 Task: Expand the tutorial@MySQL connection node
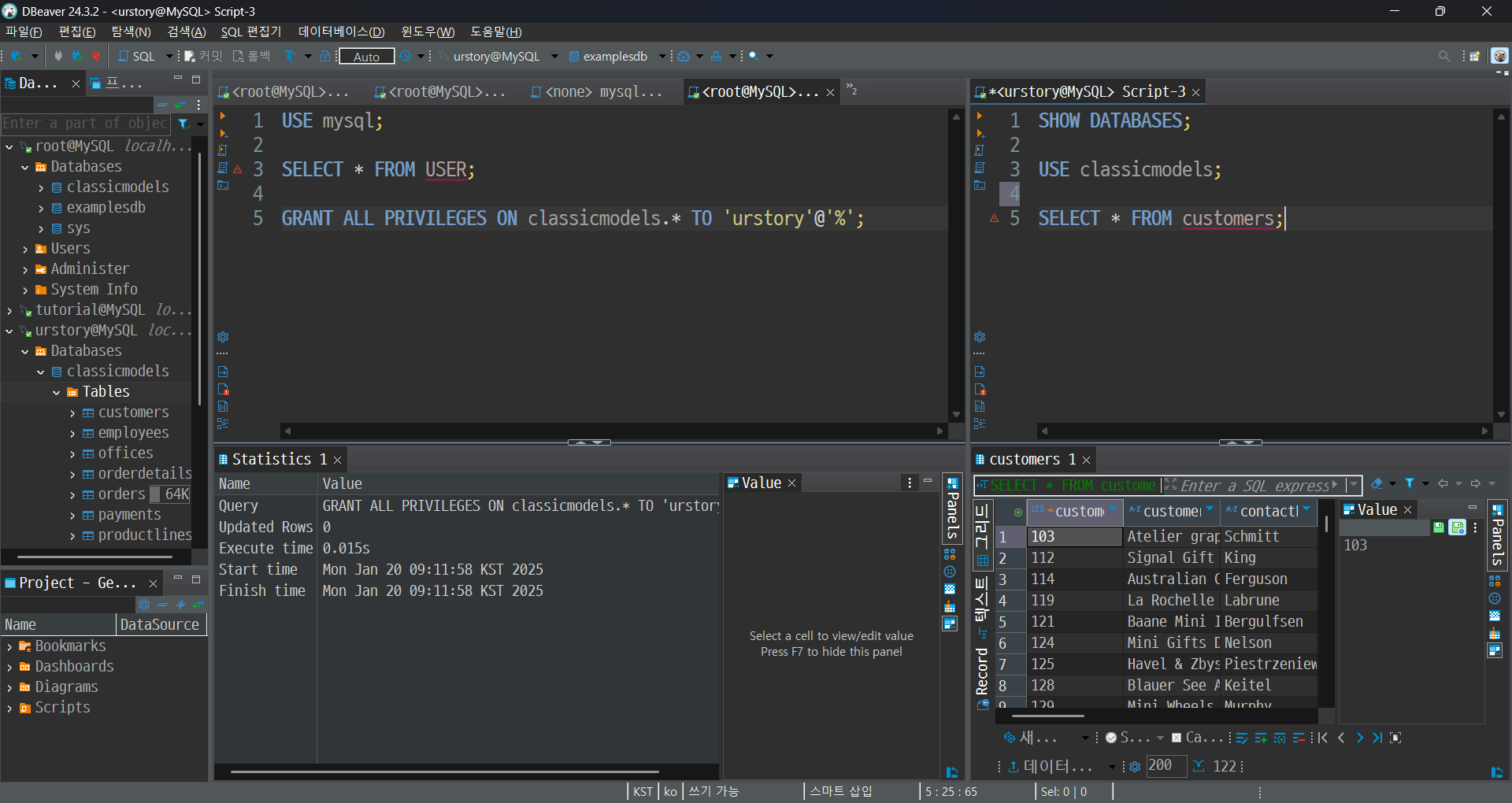point(9,310)
